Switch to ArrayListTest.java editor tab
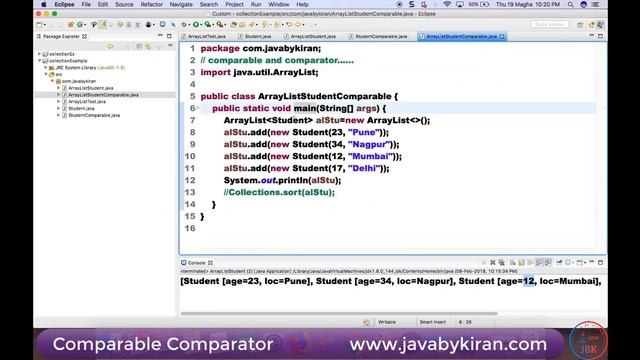 (x=207, y=36)
